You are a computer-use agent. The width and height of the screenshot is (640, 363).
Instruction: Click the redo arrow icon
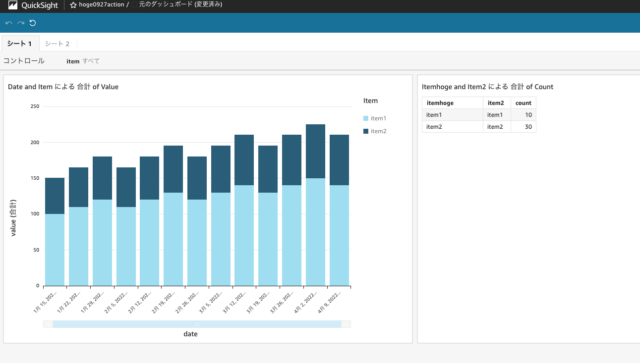[21, 23]
